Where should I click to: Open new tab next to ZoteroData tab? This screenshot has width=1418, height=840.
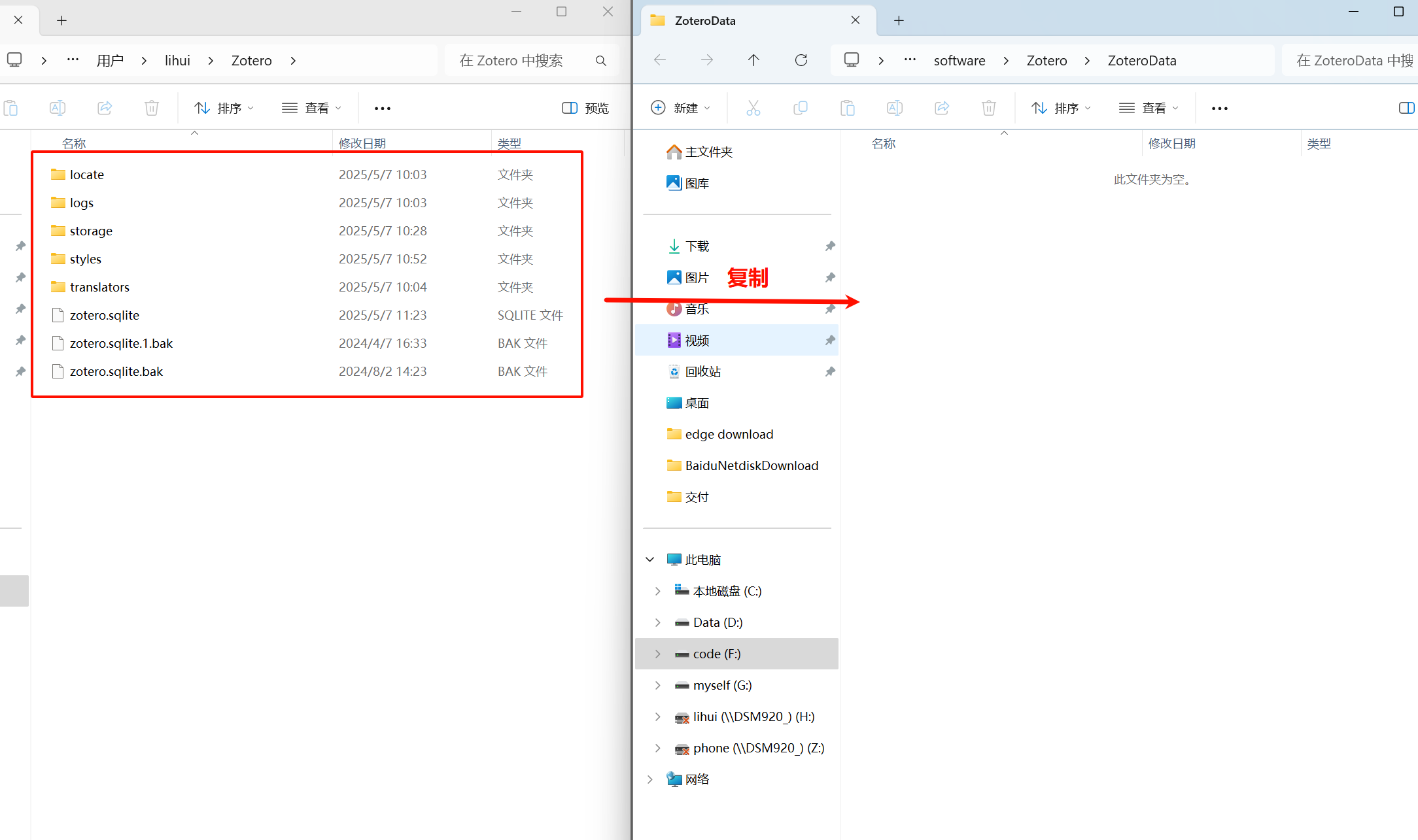click(899, 20)
